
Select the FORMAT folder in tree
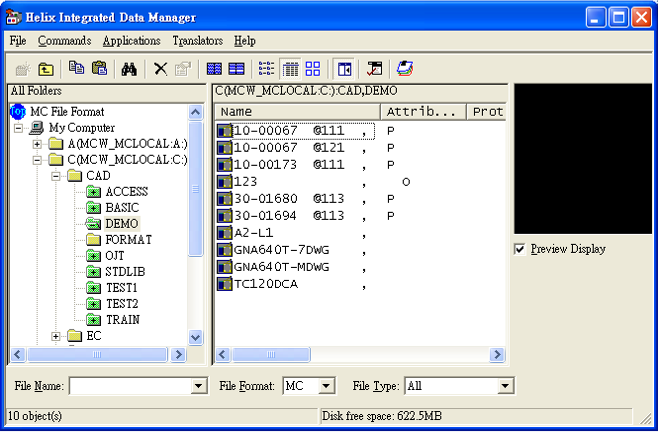[x=128, y=240]
